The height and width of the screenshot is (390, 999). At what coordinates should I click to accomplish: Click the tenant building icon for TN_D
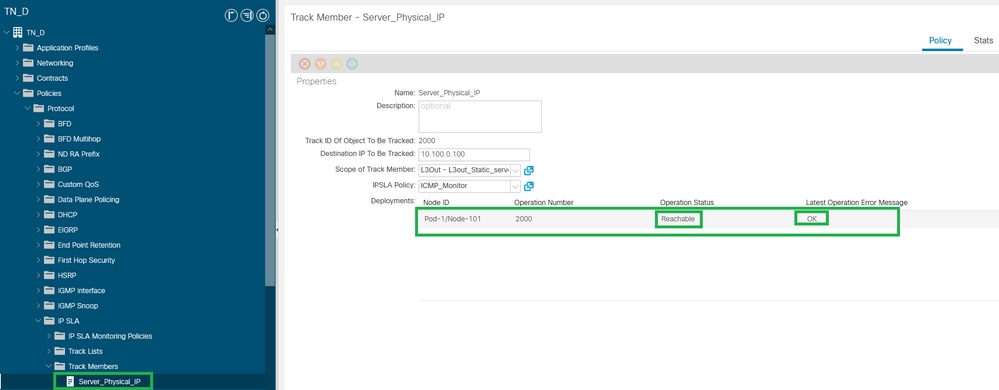click(x=17, y=32)
